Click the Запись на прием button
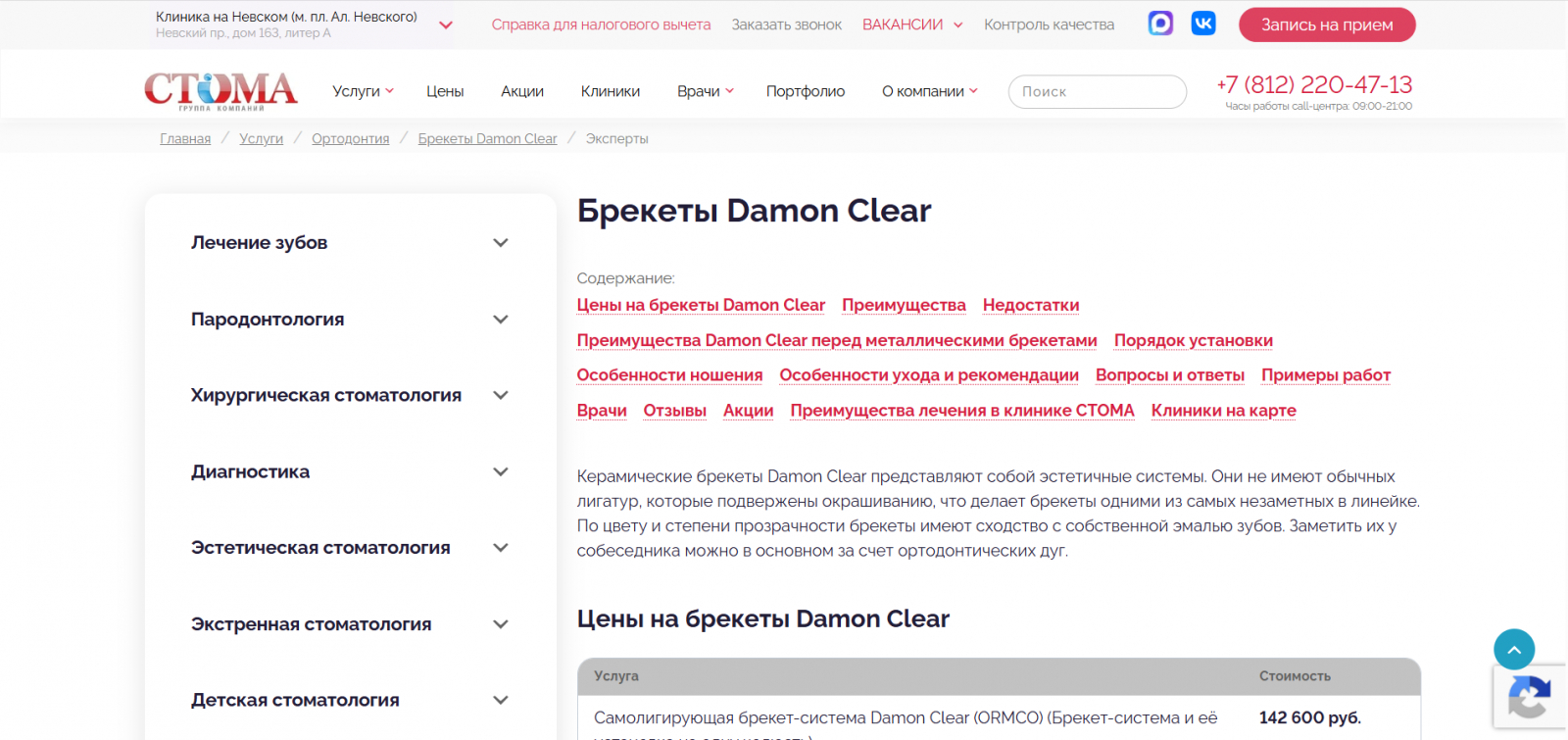Screen dimensions: 1568x740 (x=1327, y=25)
